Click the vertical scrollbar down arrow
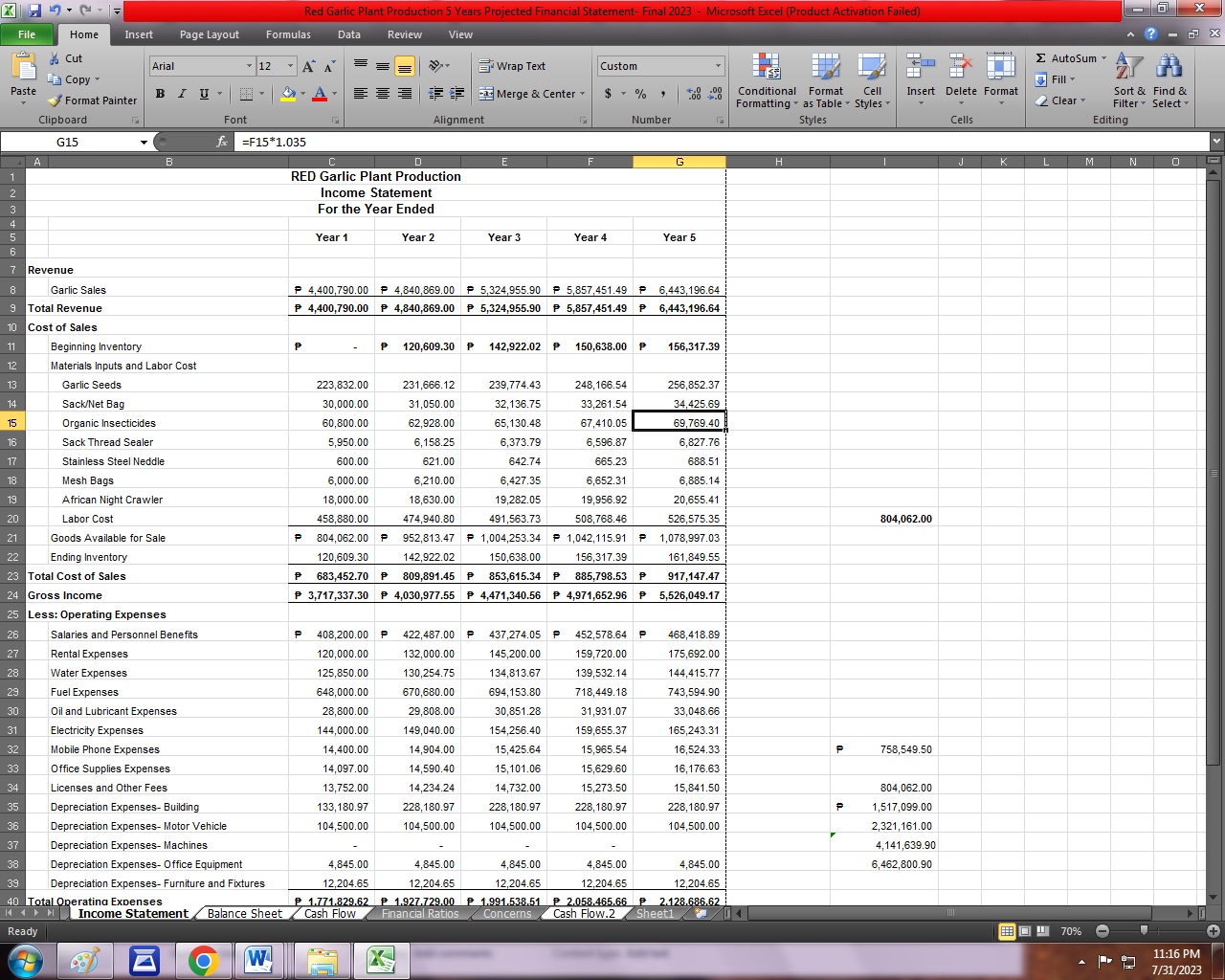Image resolution: width=1225 pixels, height=980 pixels. (1214, 897)
